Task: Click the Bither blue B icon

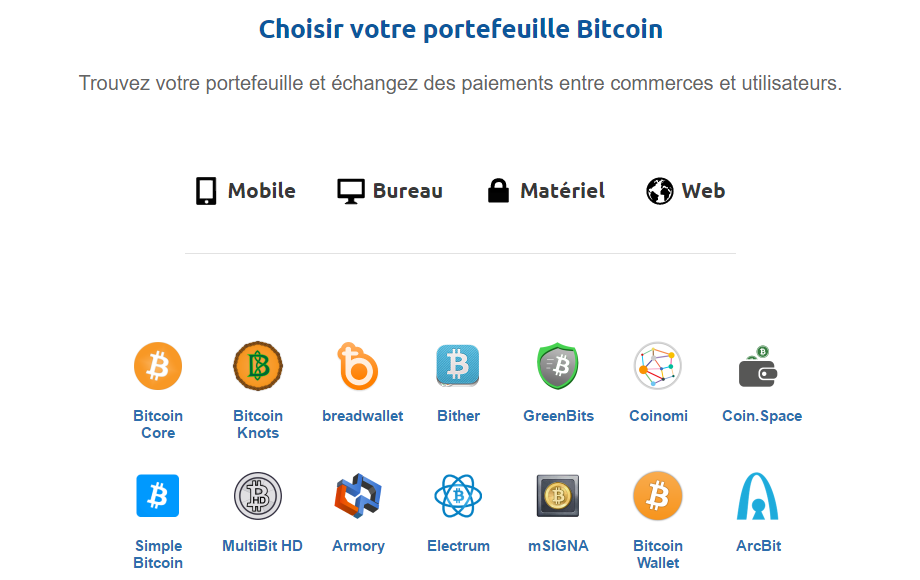Action: pyautogui.click(x=458, y=366)
